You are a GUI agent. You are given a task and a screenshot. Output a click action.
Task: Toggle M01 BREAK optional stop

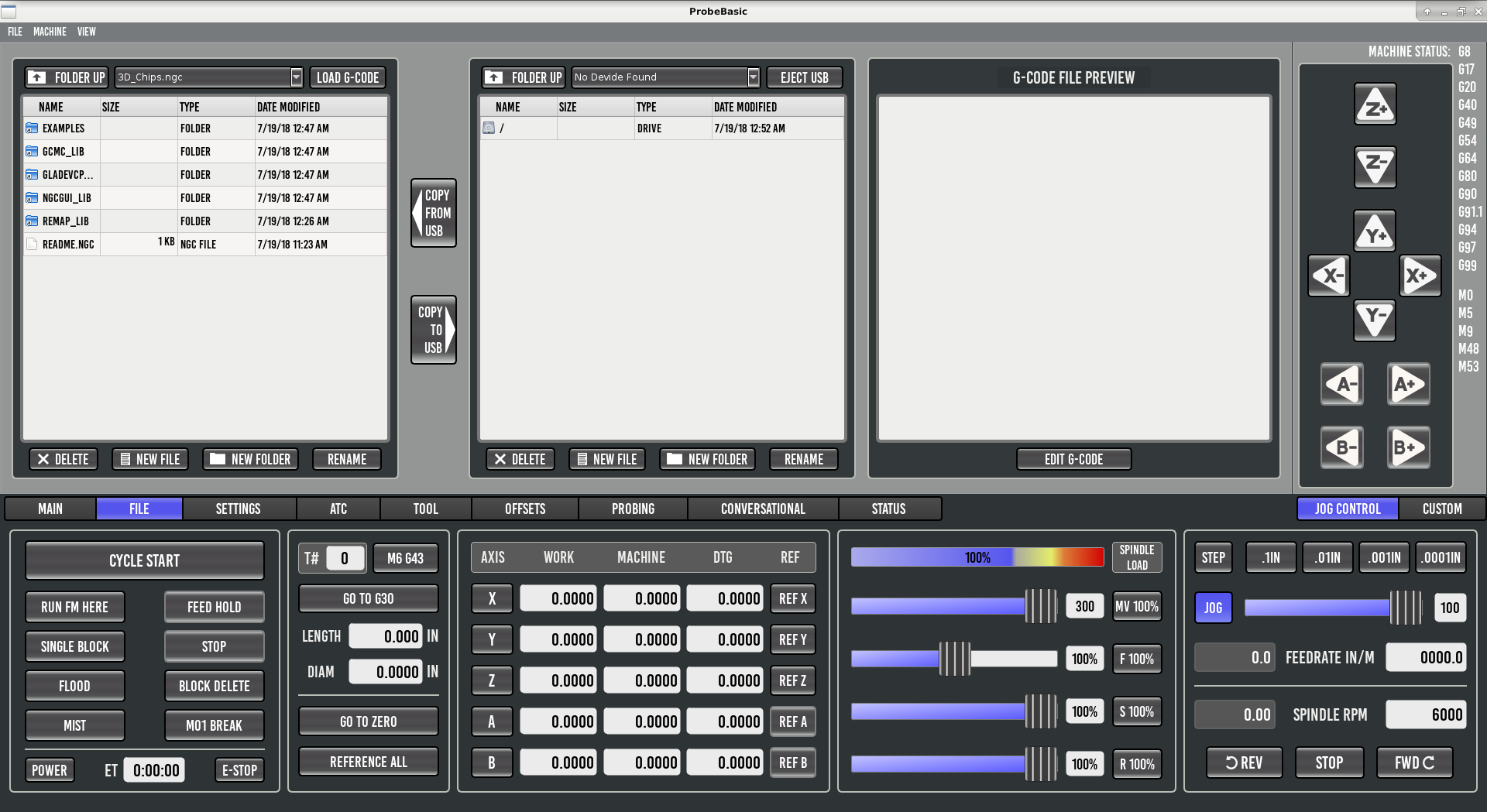pyautogui.click(x=215, y=725)
